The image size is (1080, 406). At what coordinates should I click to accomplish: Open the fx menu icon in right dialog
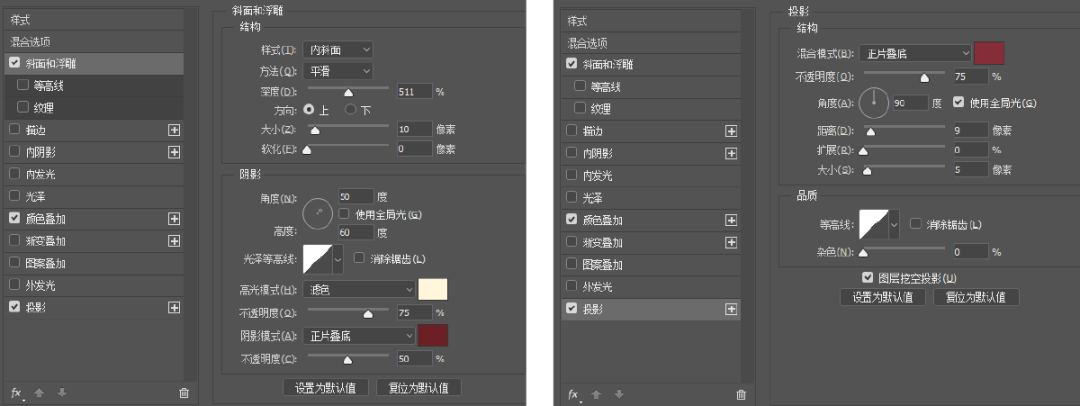click(x=574, y=394)
